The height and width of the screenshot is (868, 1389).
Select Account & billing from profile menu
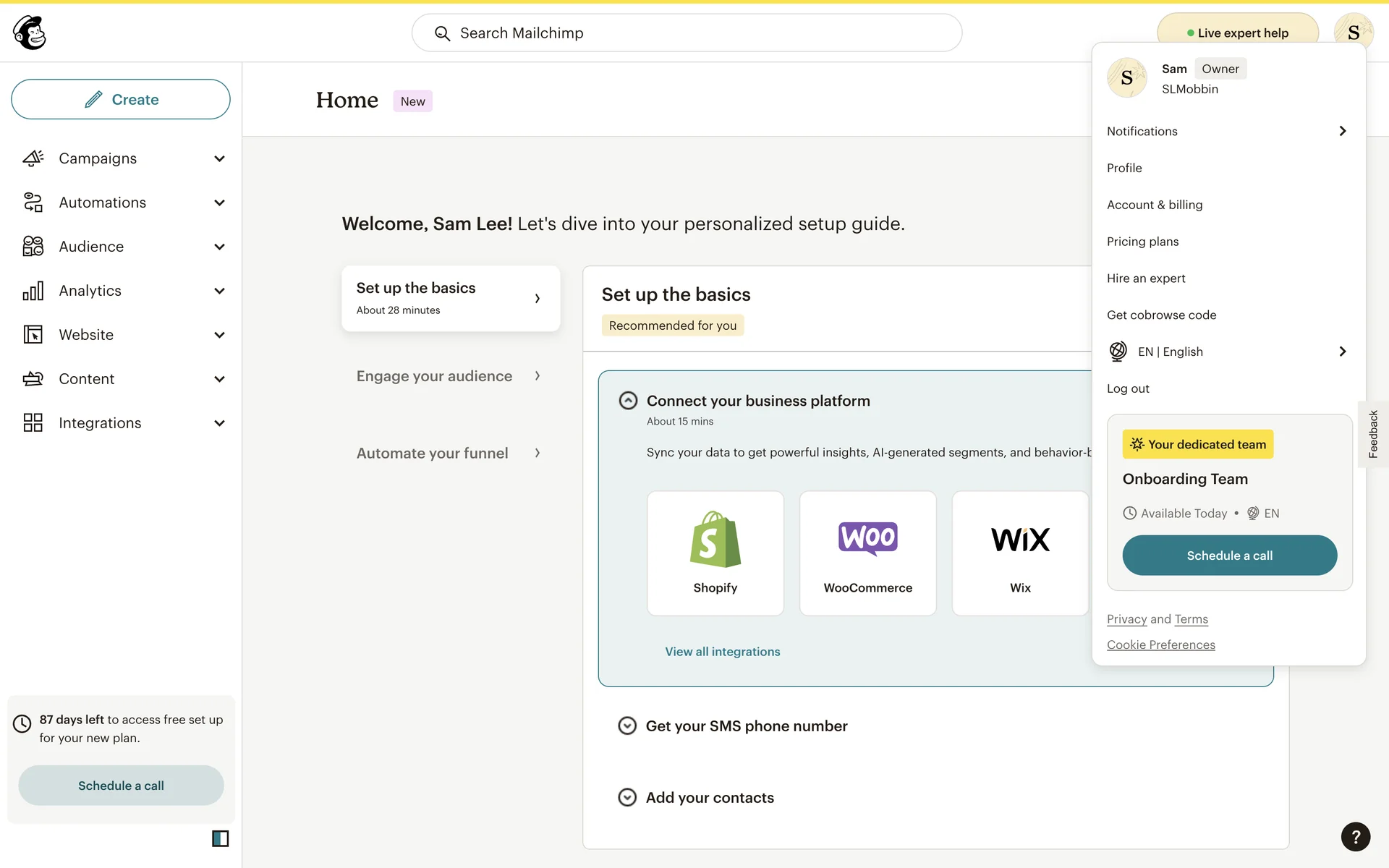[1155, 205]
